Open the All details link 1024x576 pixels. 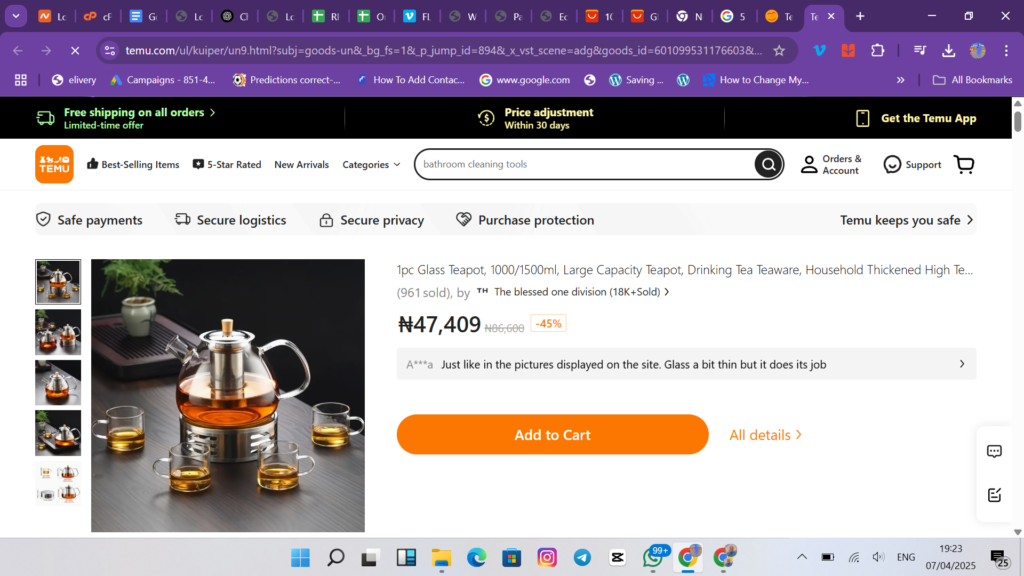(765, 435)
